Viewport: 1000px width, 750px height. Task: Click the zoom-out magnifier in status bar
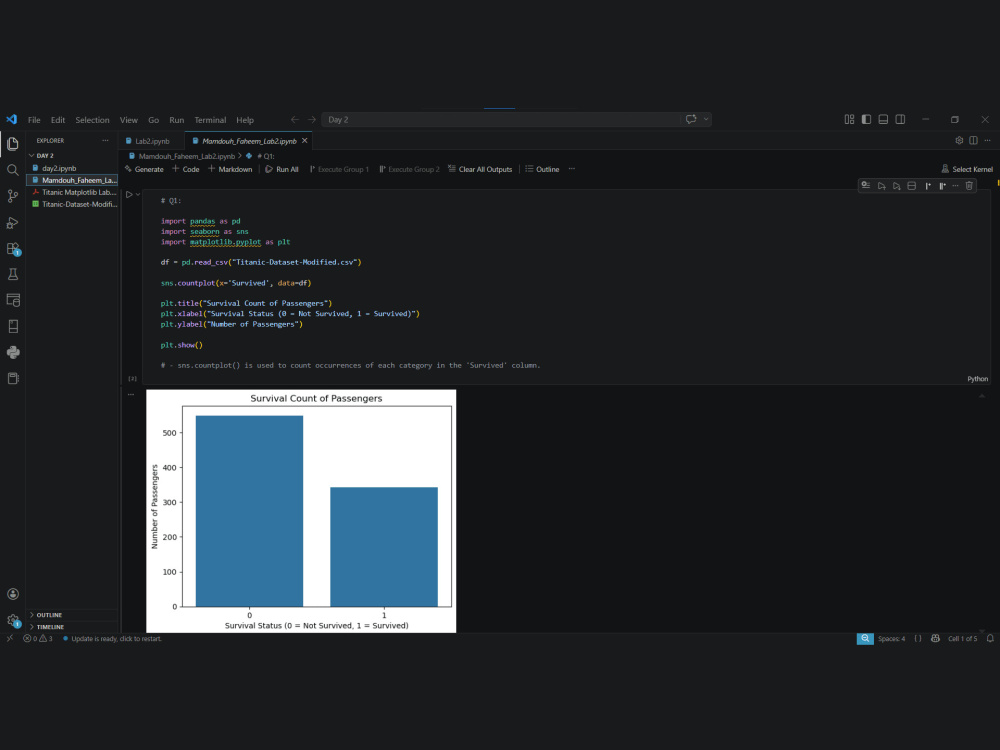pyautogui.click(x=865, y=638)
